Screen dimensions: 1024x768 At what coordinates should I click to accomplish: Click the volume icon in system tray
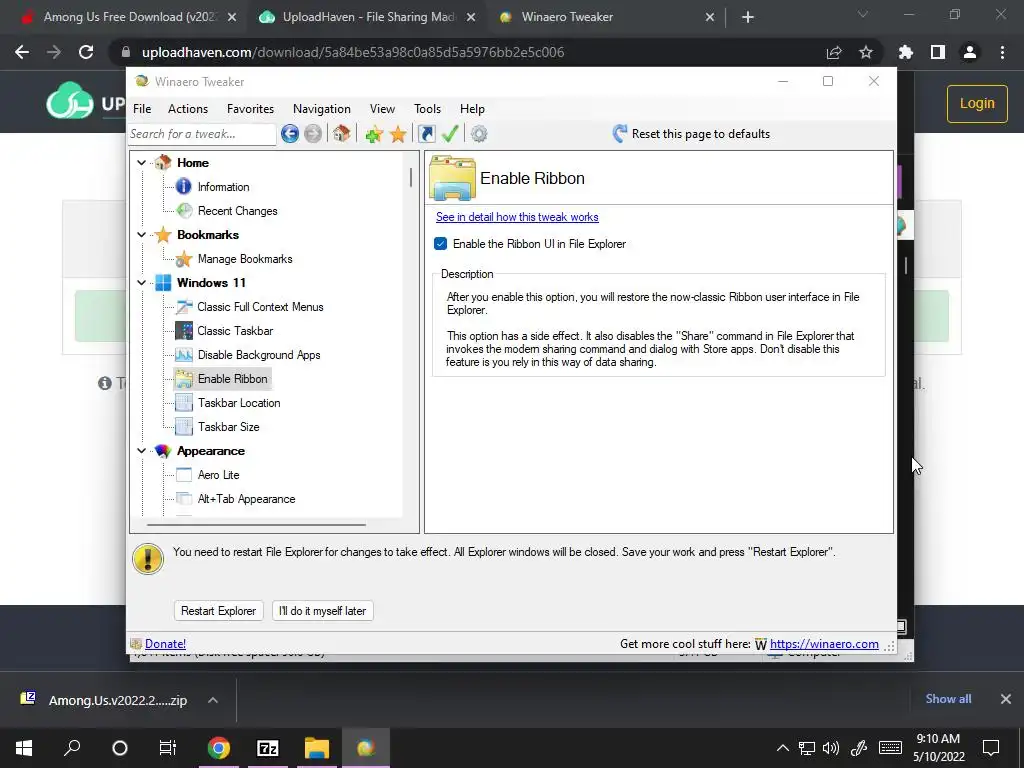[831, 748]
